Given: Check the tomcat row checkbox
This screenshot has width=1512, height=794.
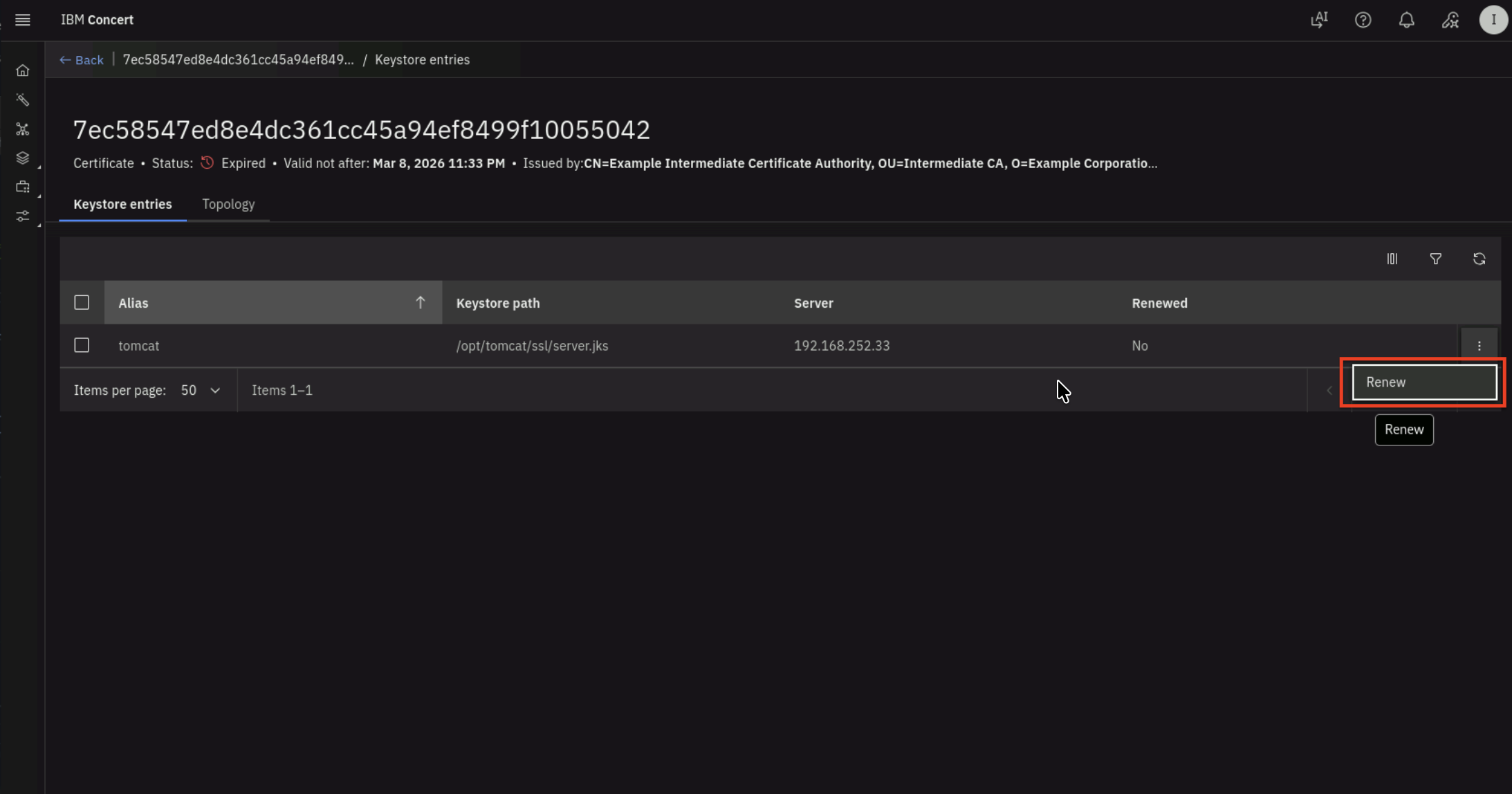Looking at the screenshot, I should pyautogui.click(x=82, y=345).
